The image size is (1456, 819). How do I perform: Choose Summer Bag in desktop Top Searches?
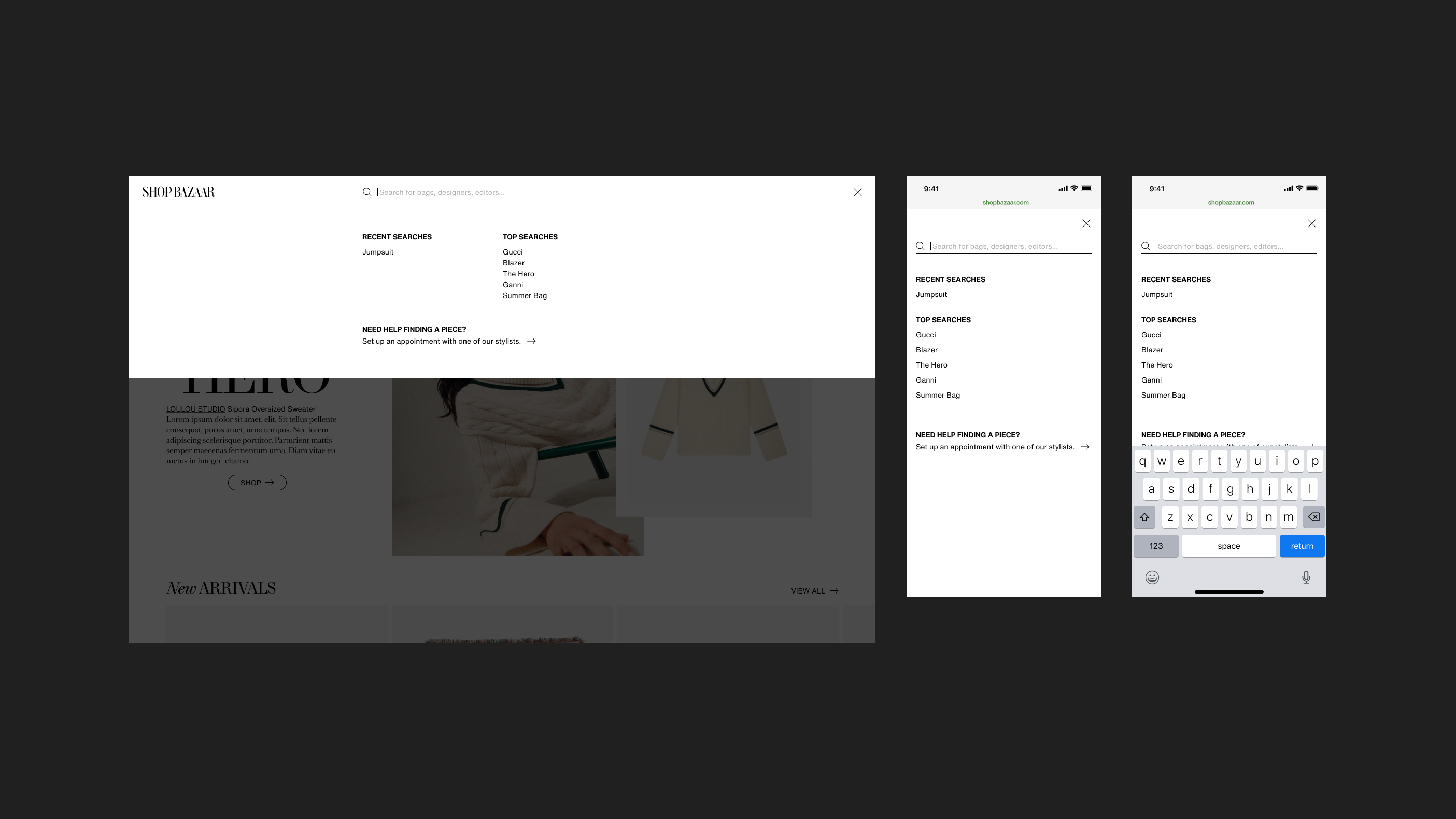point(525,295)
